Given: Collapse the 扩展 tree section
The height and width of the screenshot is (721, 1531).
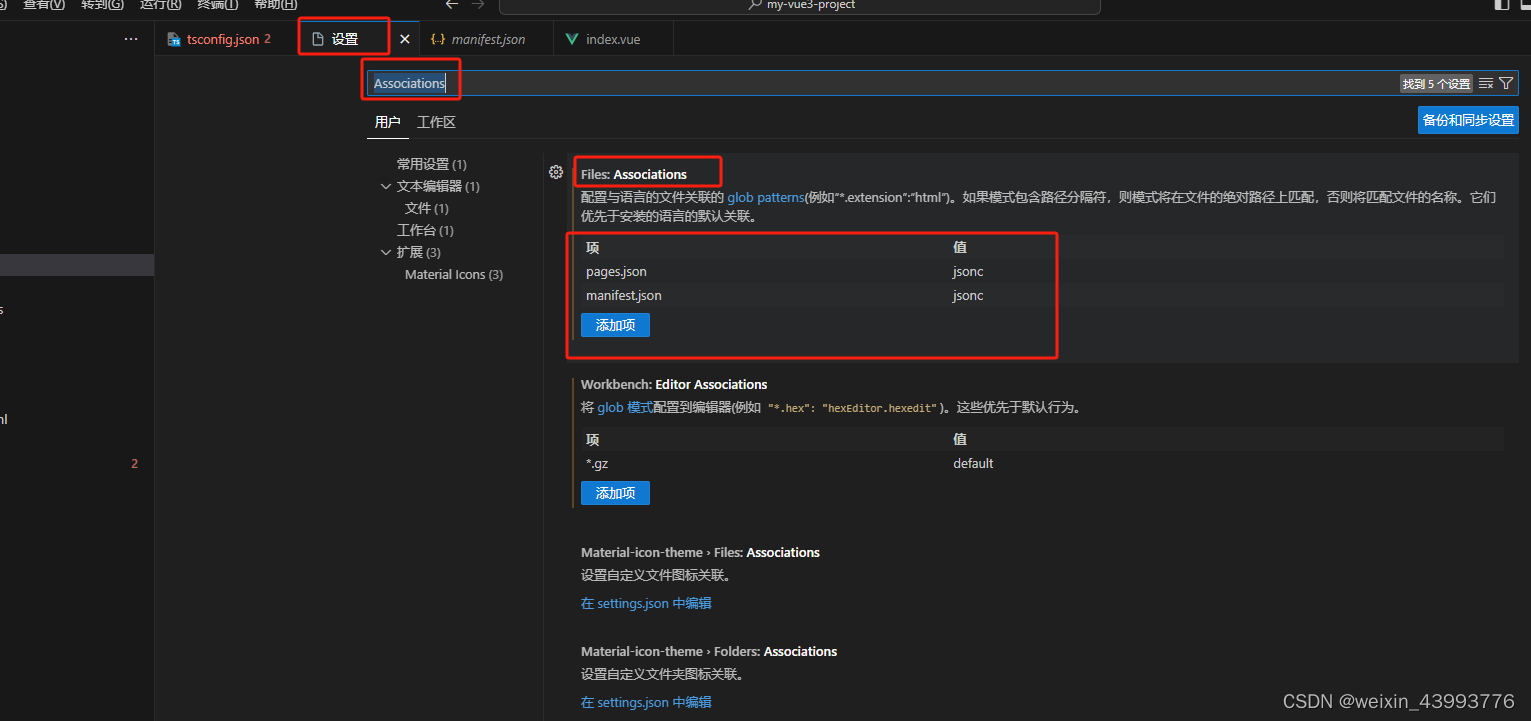Looking at the screenshot, I should coord(386,252).
